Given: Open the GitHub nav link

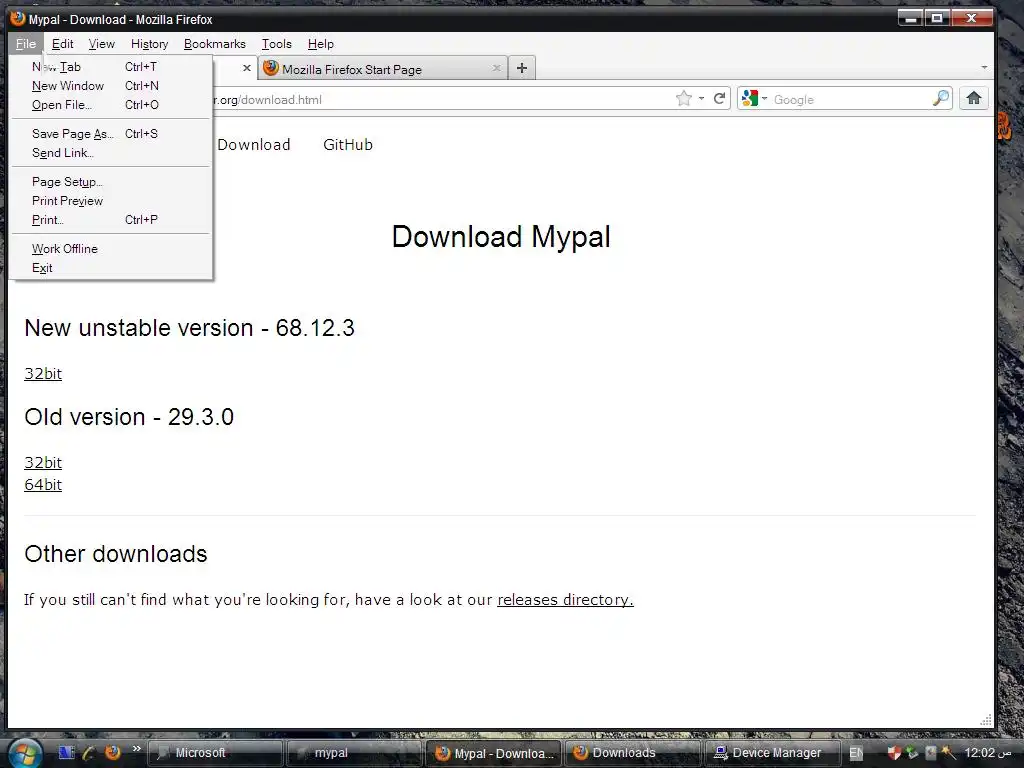Looking at the screenshot, I should 348,145.
